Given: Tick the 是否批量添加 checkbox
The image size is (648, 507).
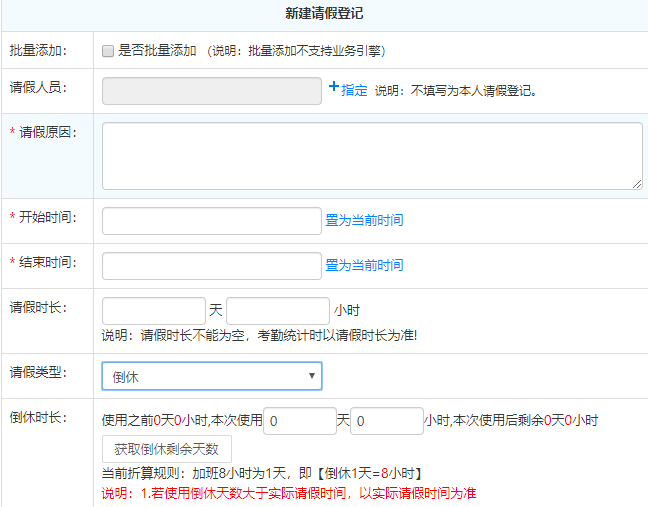Looking at the screenshot, I should tap(108, 50).
